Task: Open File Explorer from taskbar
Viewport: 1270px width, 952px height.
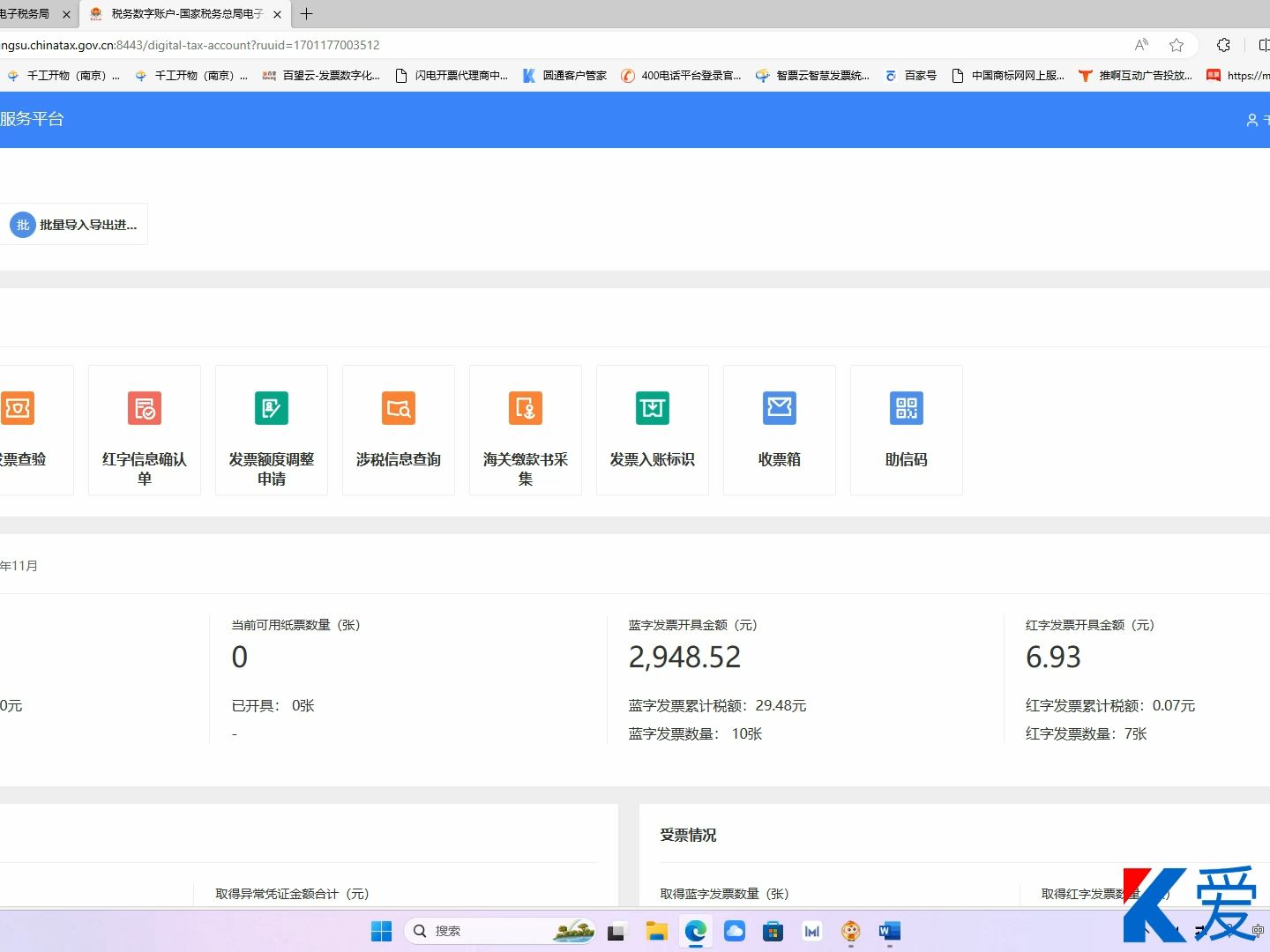Action: [656, 931]
